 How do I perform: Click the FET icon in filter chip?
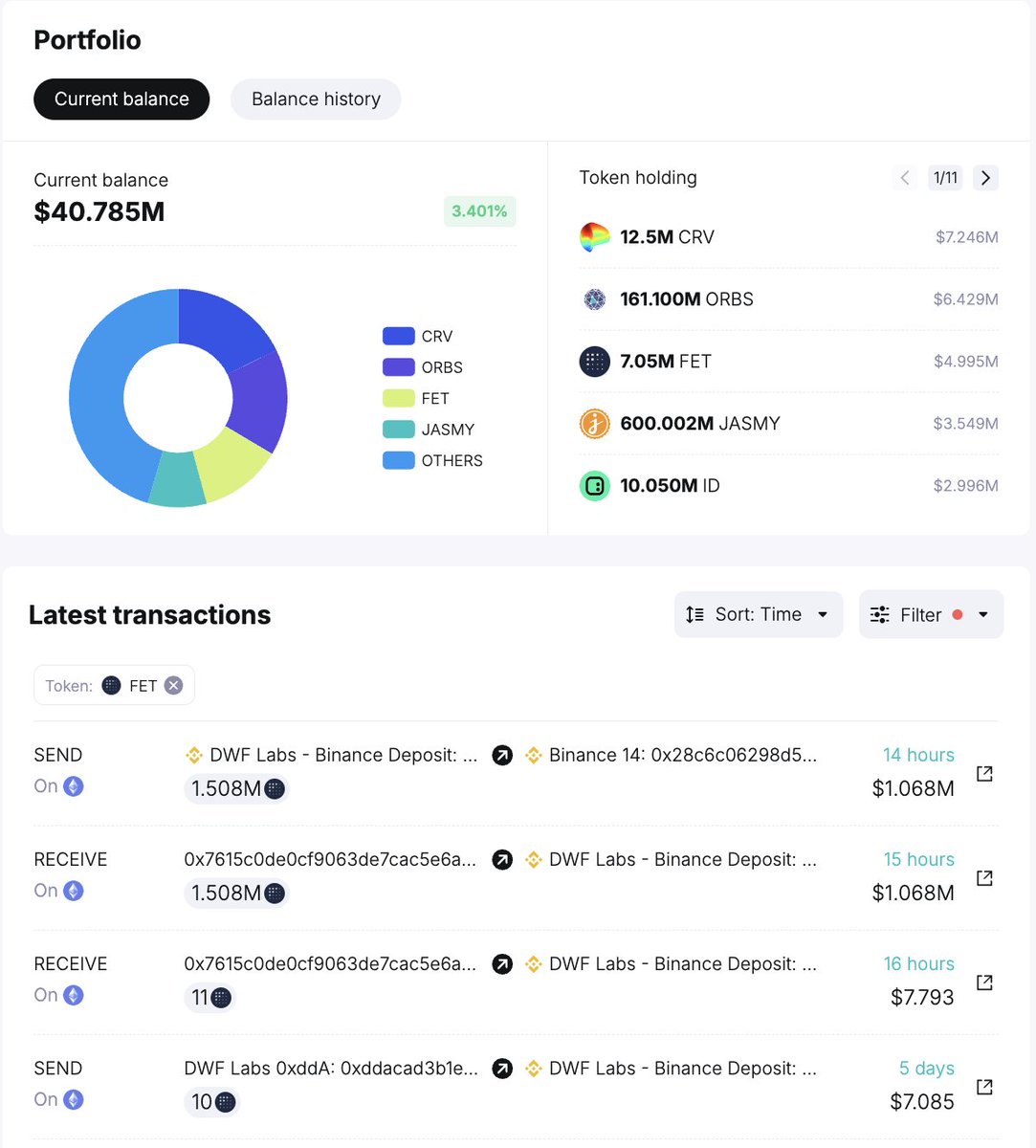112,686
